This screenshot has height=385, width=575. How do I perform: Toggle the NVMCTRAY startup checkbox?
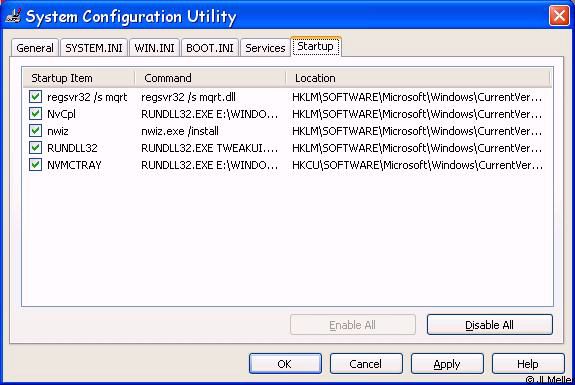[36, 165]
